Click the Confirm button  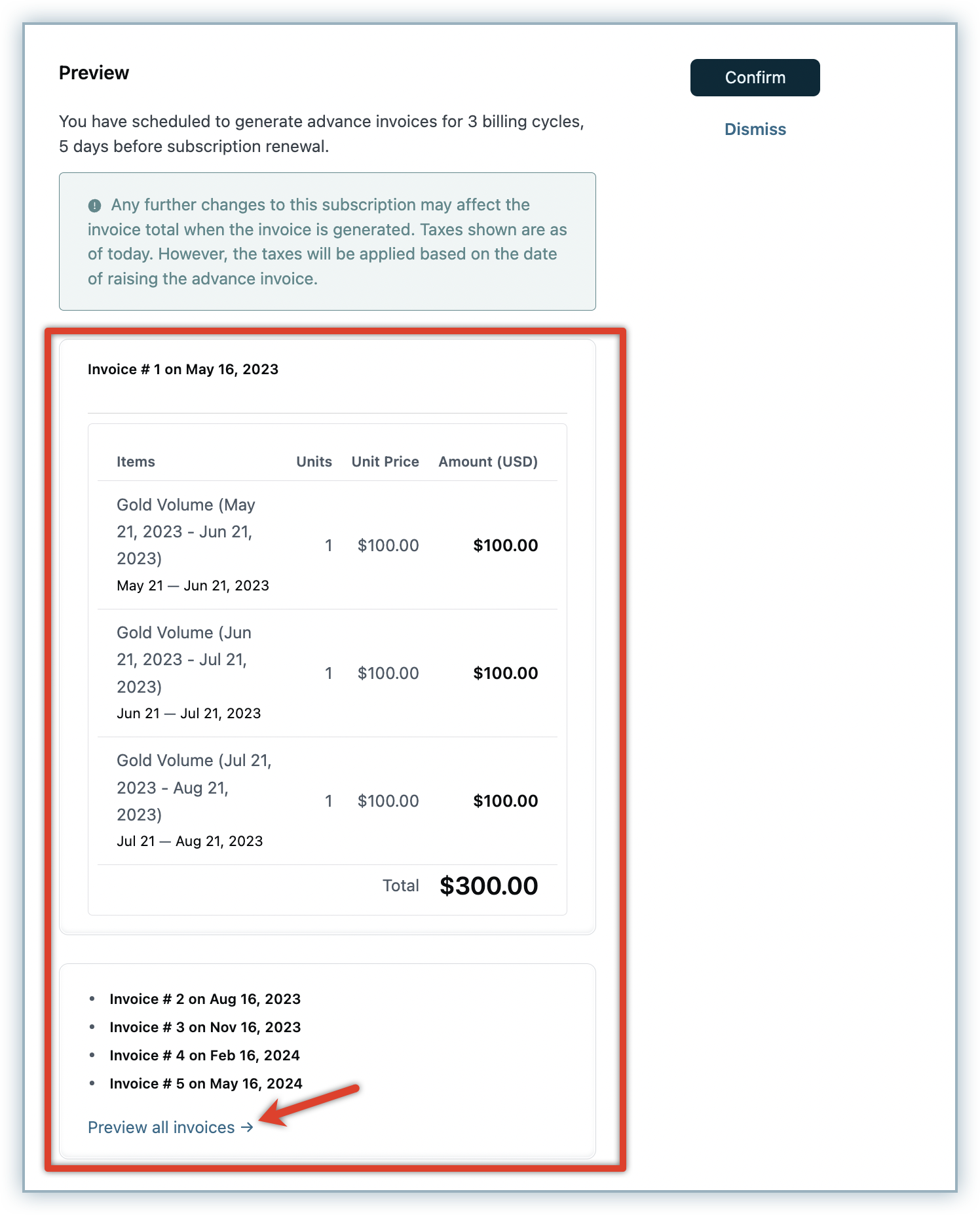pos(755,77)
